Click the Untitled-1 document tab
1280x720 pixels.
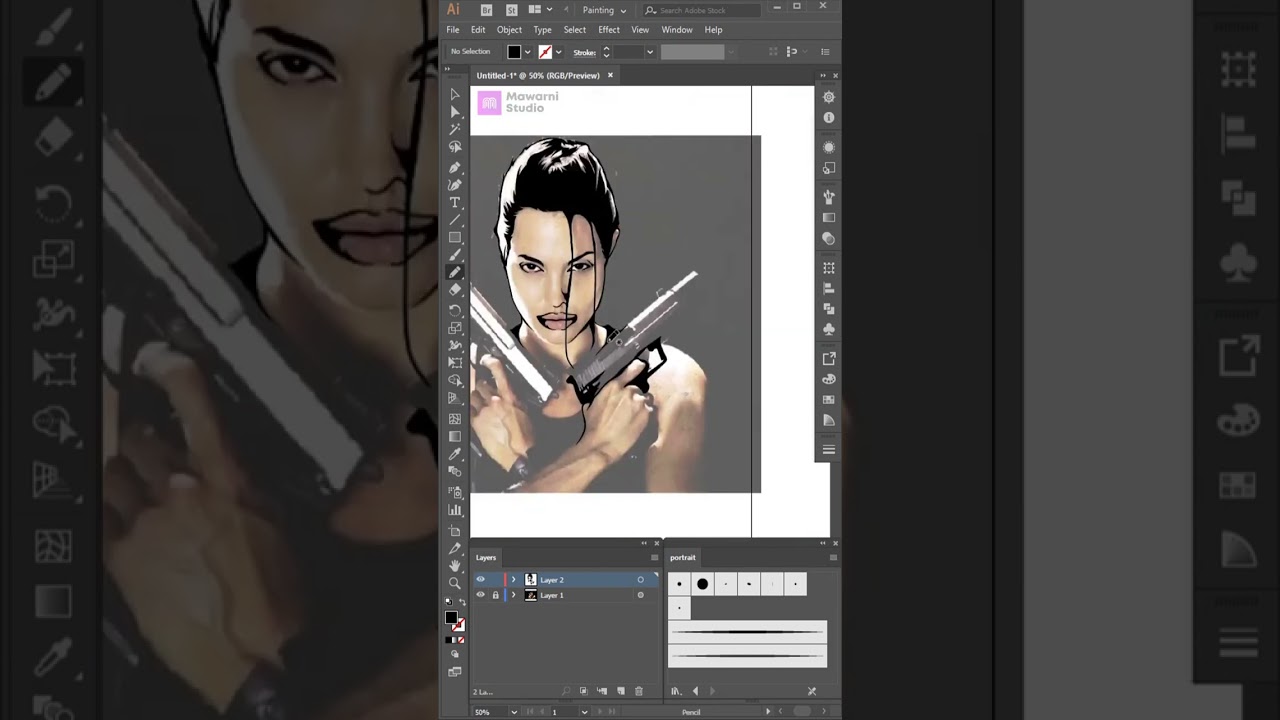point(538,75)
